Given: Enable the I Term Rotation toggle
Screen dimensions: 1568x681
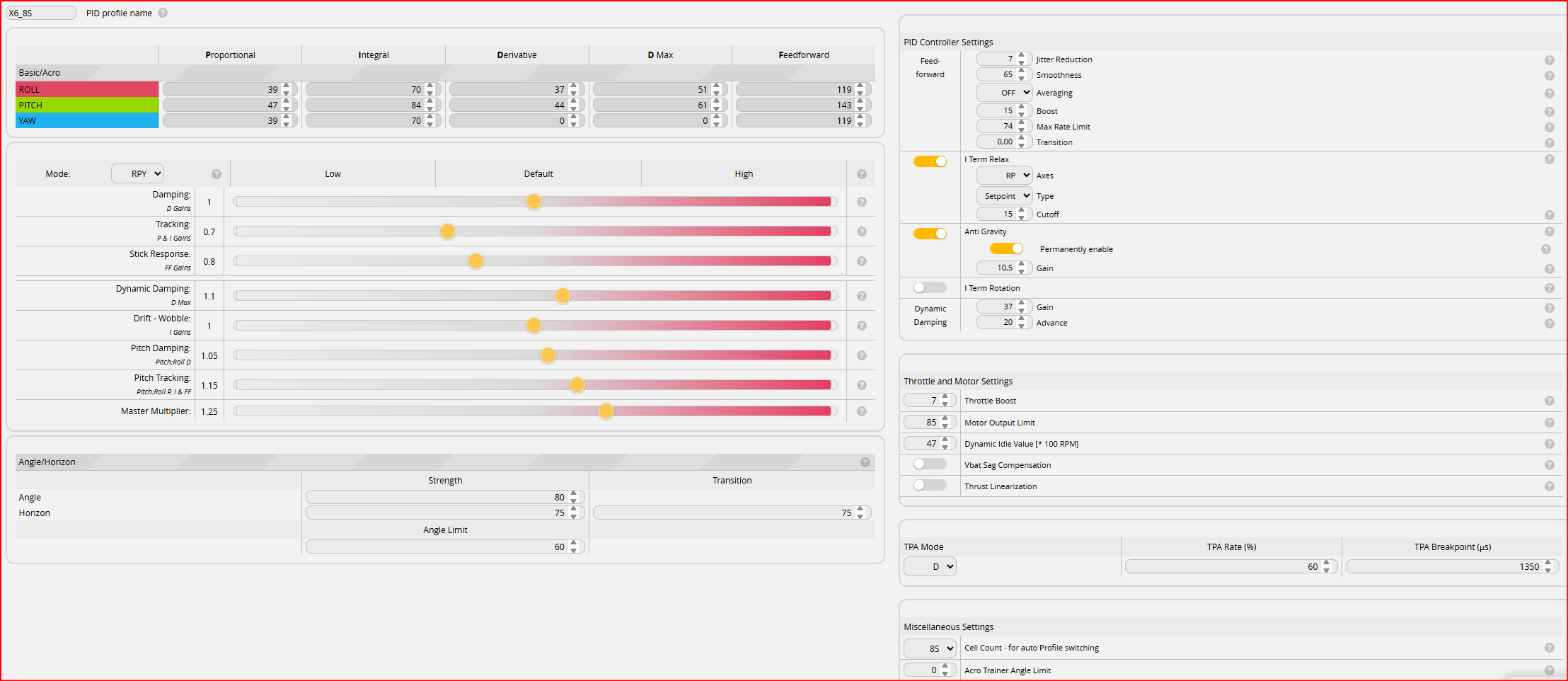Looking at the screenshot, I should click(x=930, y=287).
